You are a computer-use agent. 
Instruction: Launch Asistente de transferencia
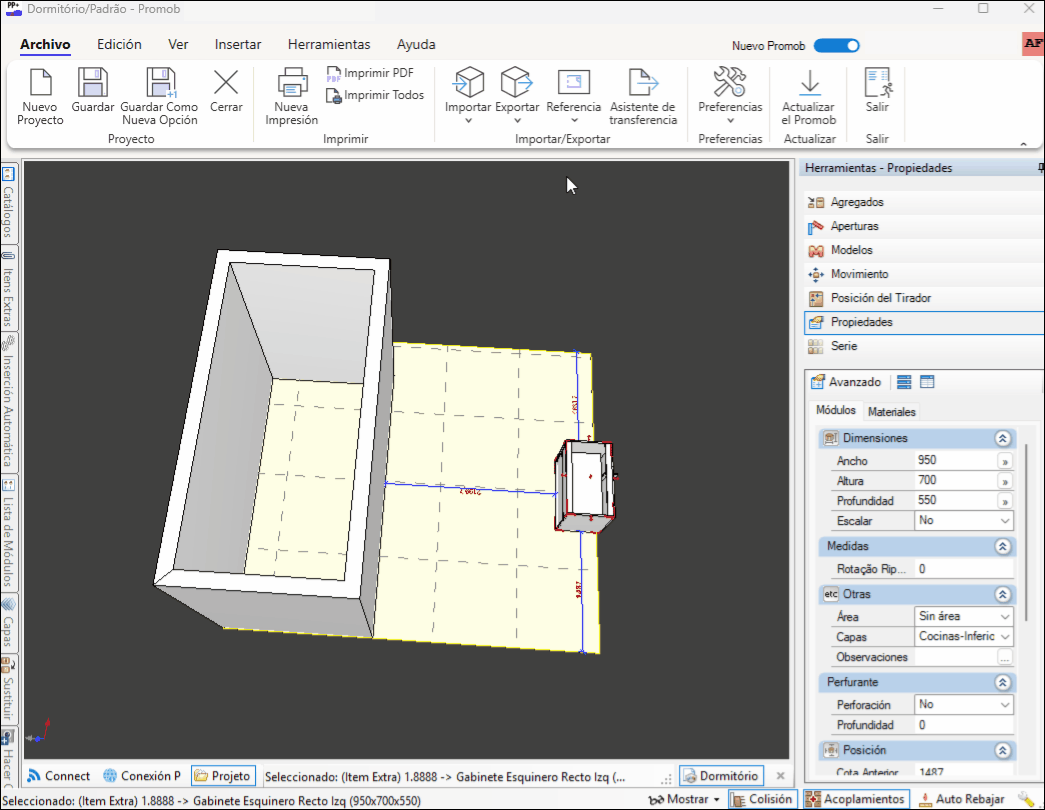tap(642, 82)
